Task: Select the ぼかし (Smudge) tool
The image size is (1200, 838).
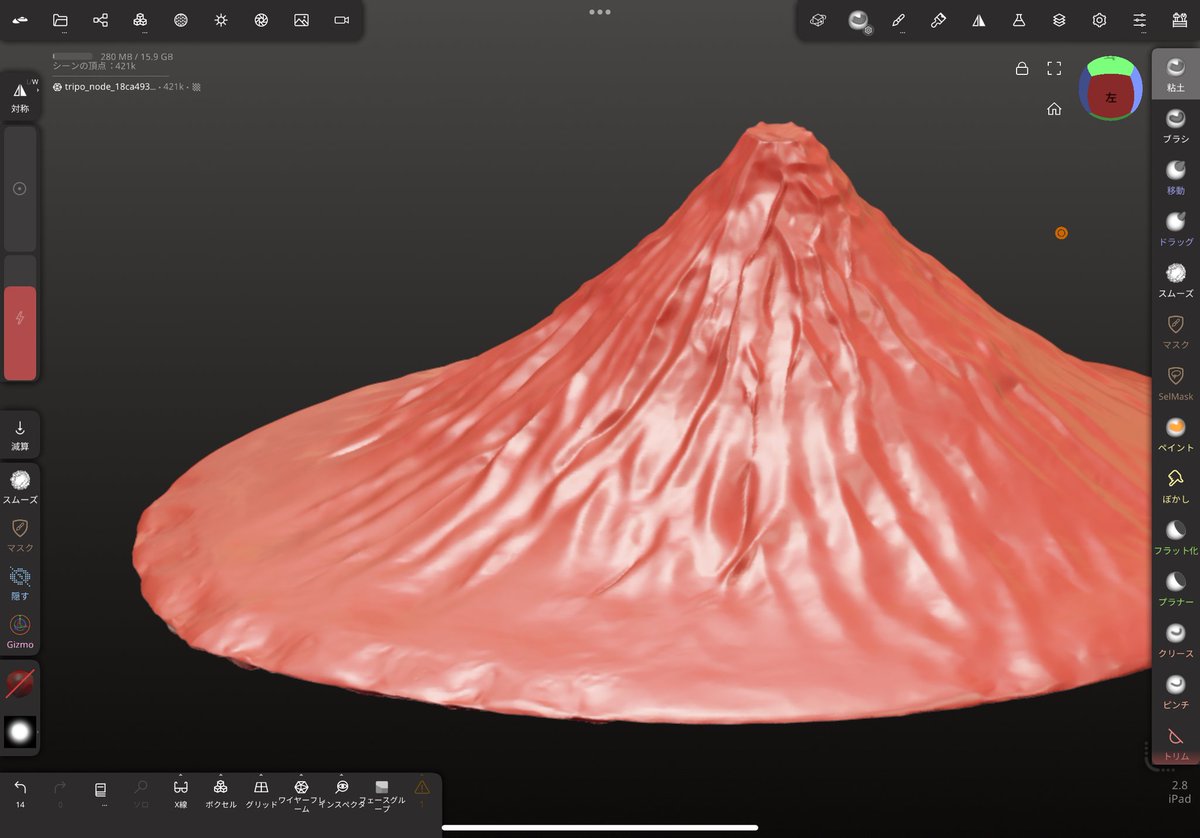Action: [x=1175, y=486]
